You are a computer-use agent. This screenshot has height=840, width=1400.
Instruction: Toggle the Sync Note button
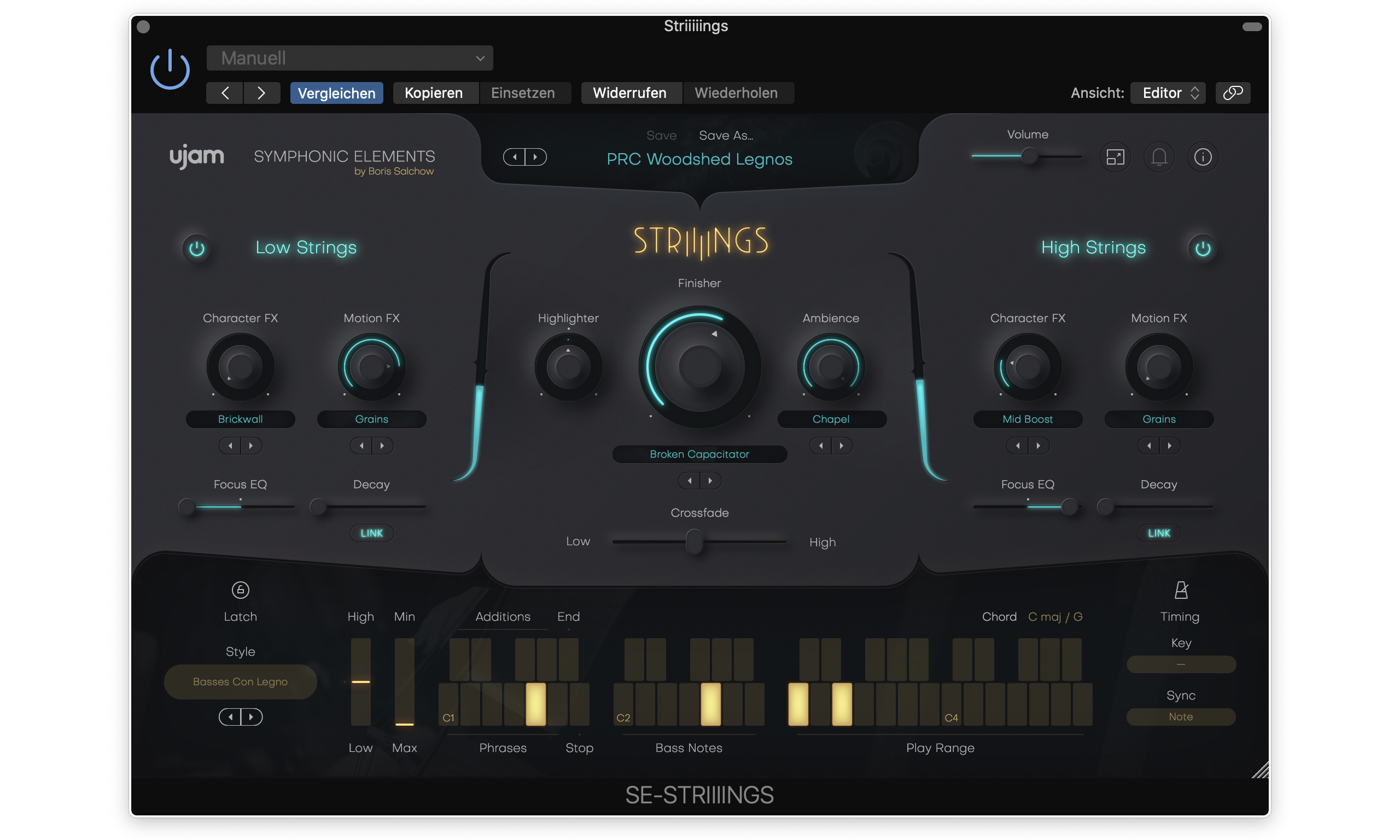click(1181, 716)
